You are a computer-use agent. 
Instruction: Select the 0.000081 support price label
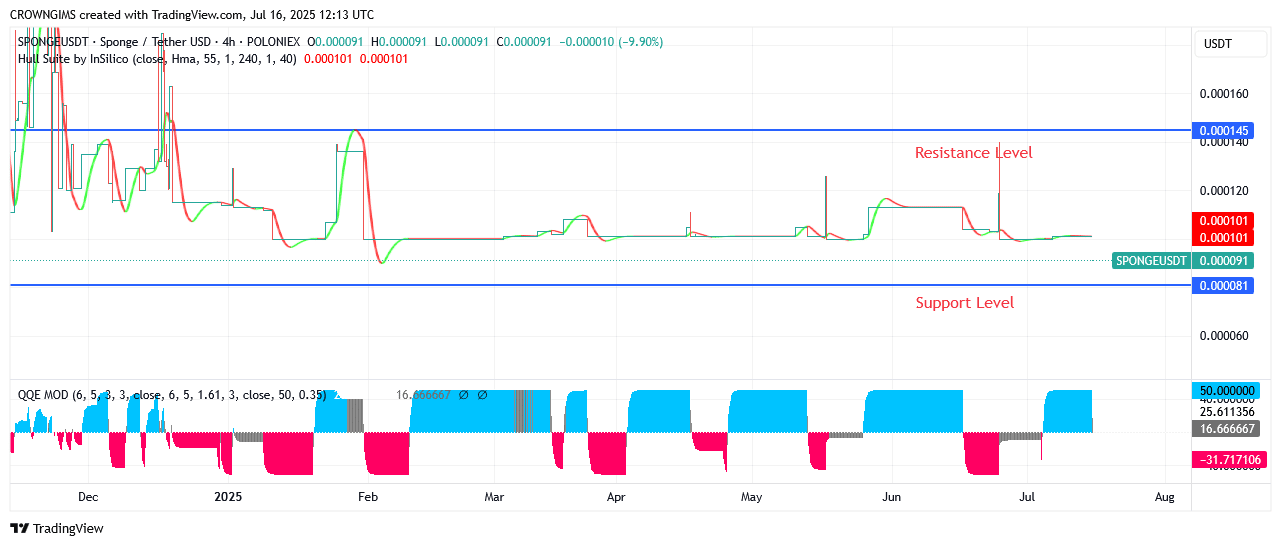click(1224, 285)
